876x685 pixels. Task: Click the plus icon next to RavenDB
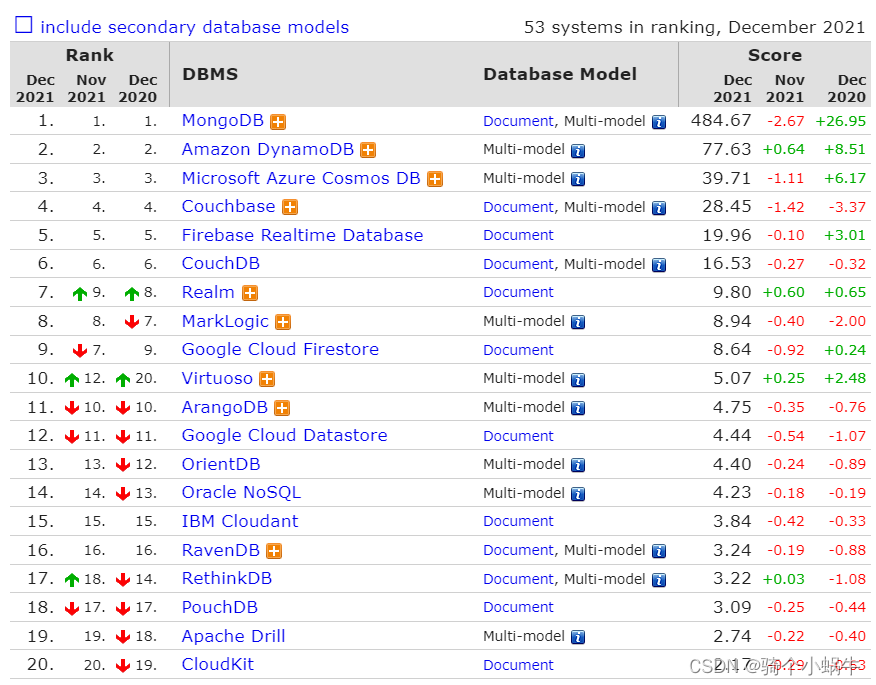(x=274, y=551)
